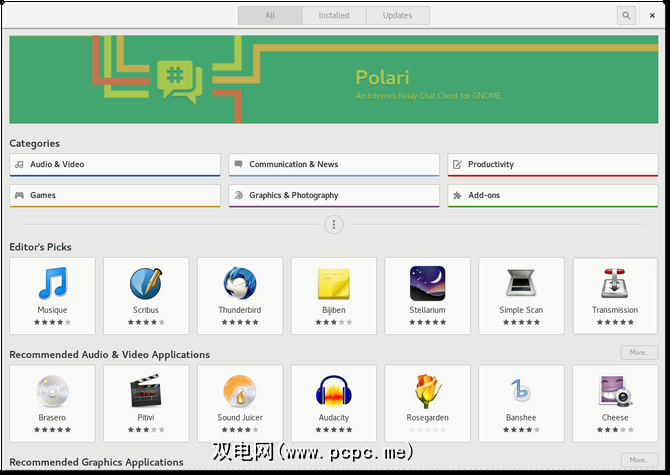Open the Bijiben sticky note icon
The image size is (670, 475).
[x=334, y=283]
